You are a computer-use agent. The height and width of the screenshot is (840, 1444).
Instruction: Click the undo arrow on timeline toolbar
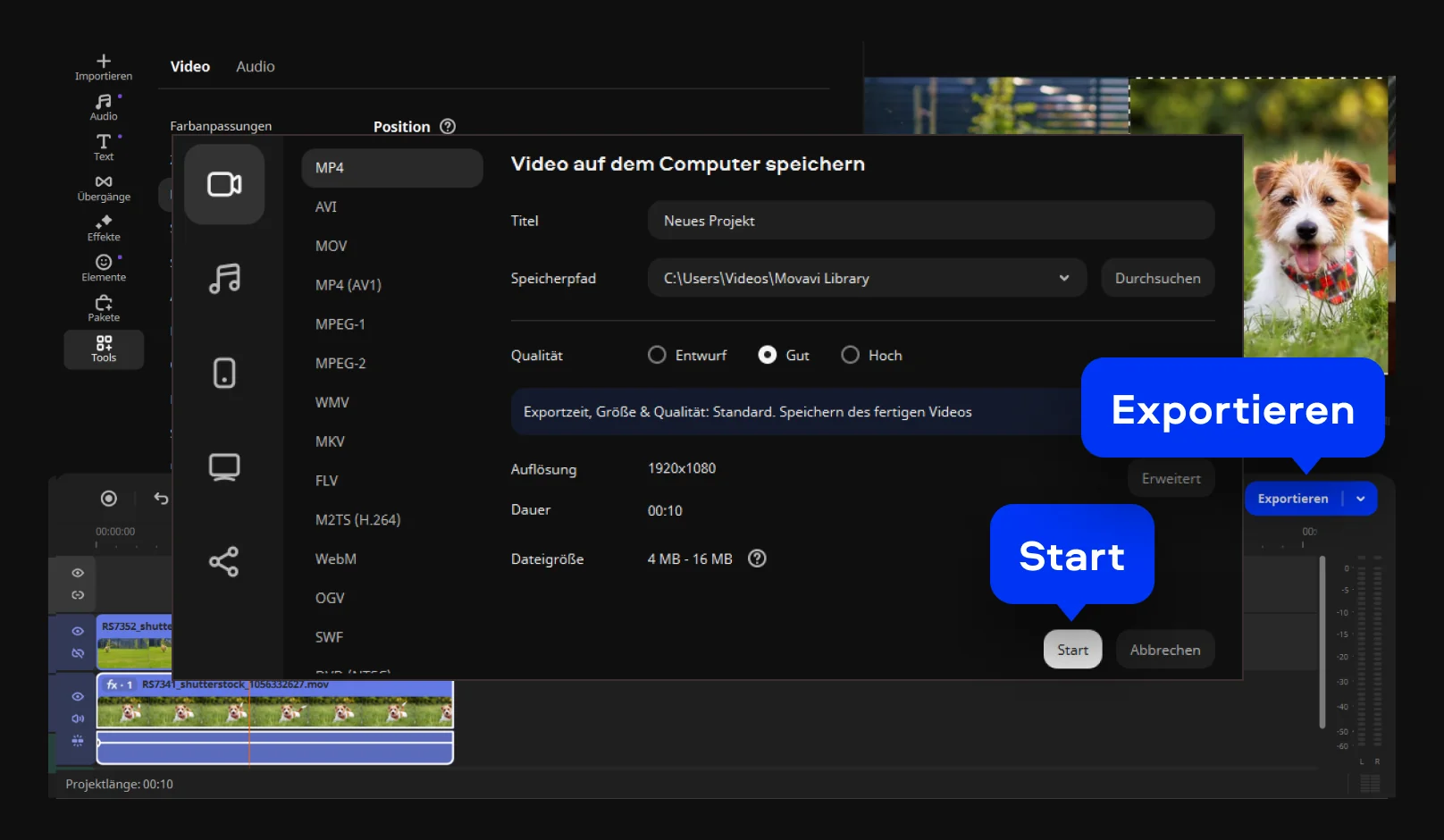161,498
